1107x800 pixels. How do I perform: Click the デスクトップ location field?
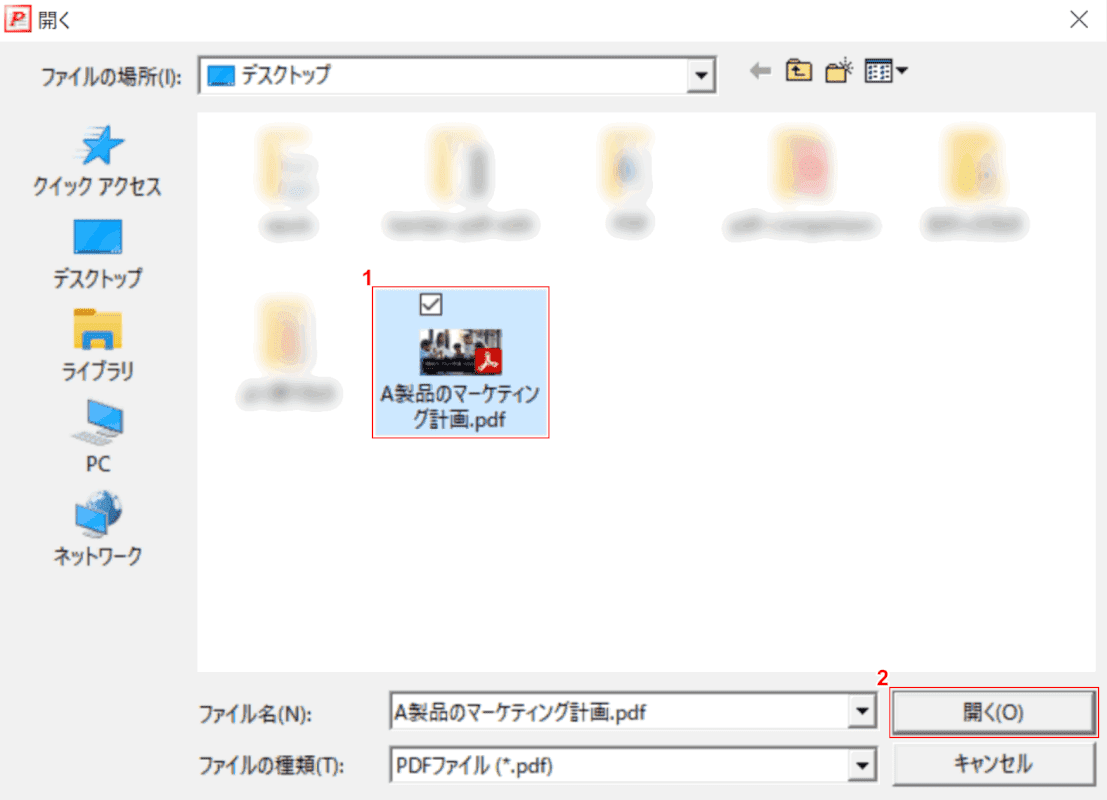point(444,75)
